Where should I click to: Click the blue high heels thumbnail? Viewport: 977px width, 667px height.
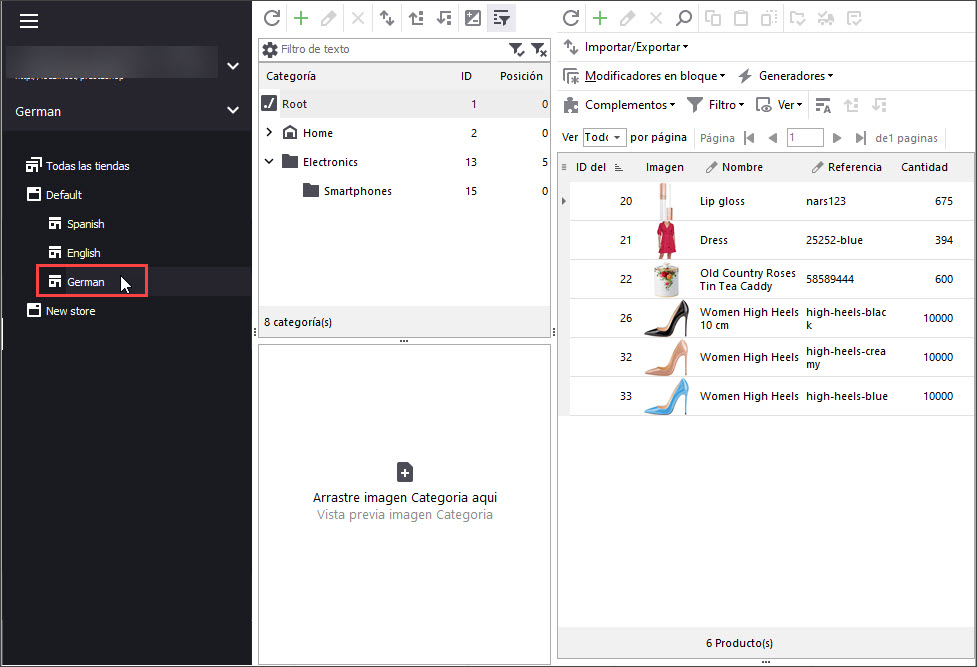point(666,396)
